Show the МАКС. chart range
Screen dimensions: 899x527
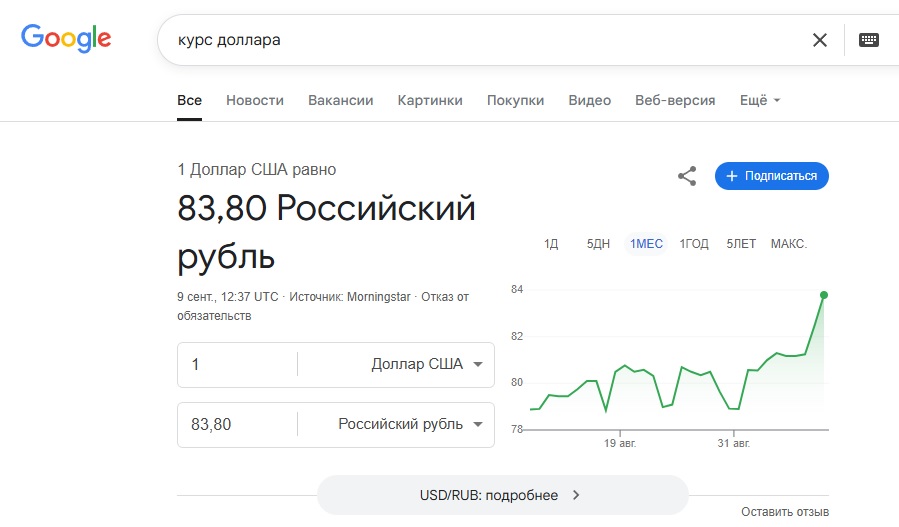[x=788, y=244]
